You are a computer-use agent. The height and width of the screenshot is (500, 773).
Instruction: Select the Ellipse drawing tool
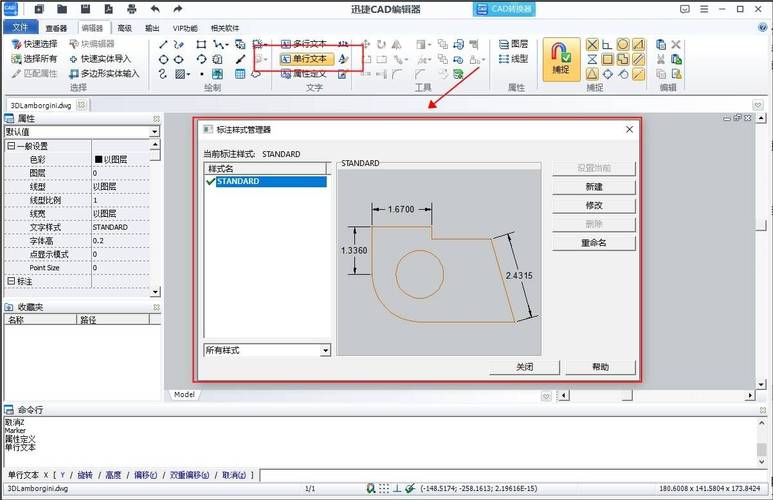[179, 60]
